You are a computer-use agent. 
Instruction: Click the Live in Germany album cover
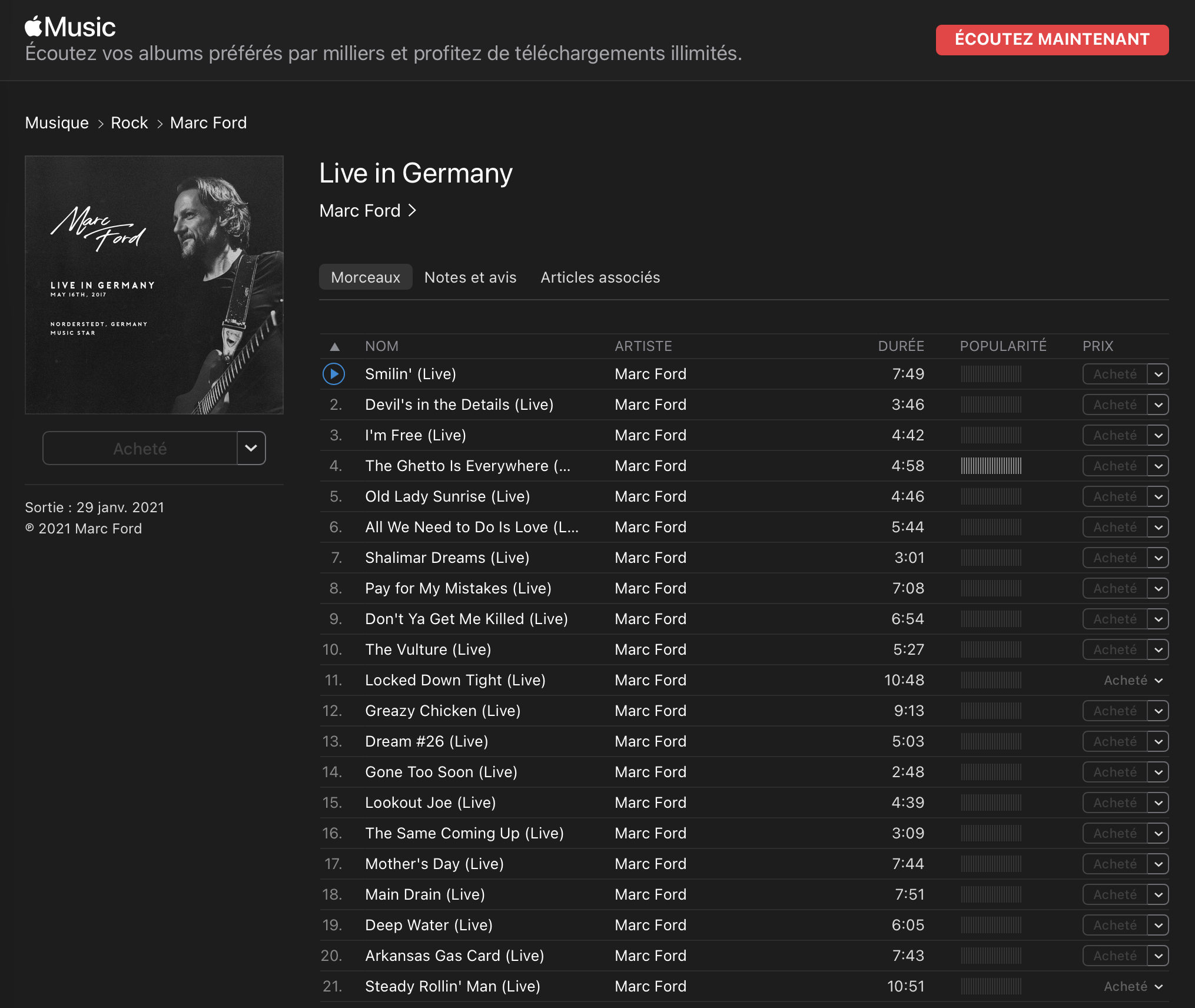154,285
